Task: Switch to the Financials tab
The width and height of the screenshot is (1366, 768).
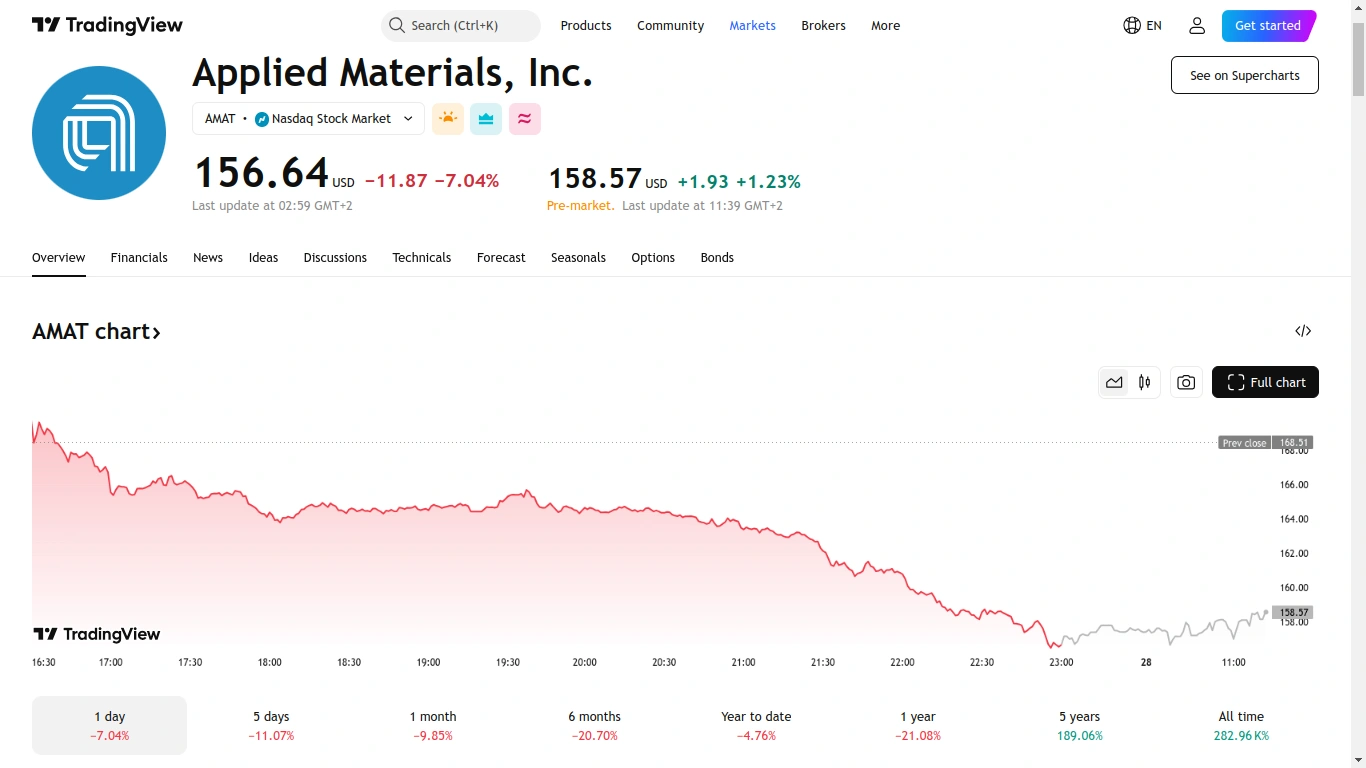Action: tap(139, 258)
